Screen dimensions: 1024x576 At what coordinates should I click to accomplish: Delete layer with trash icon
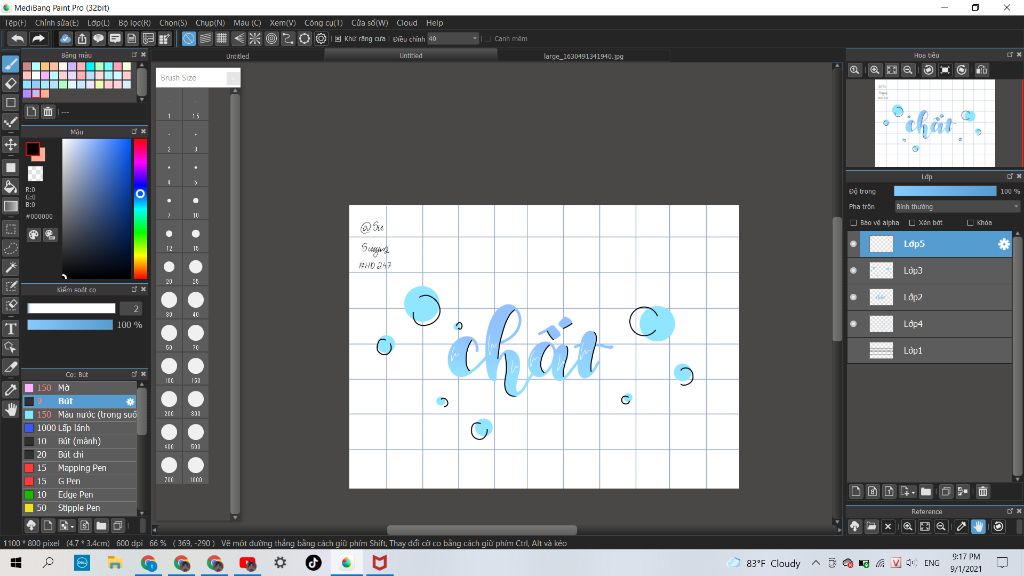(x=982, y=491)
